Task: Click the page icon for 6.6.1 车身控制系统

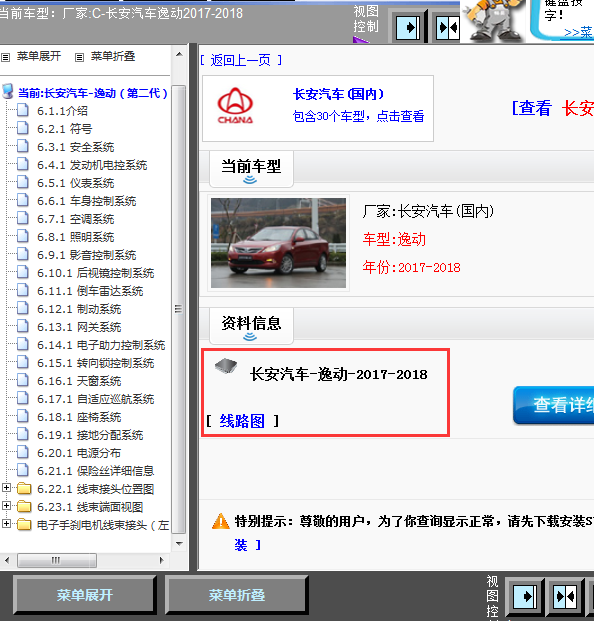Action: point(23,200)
